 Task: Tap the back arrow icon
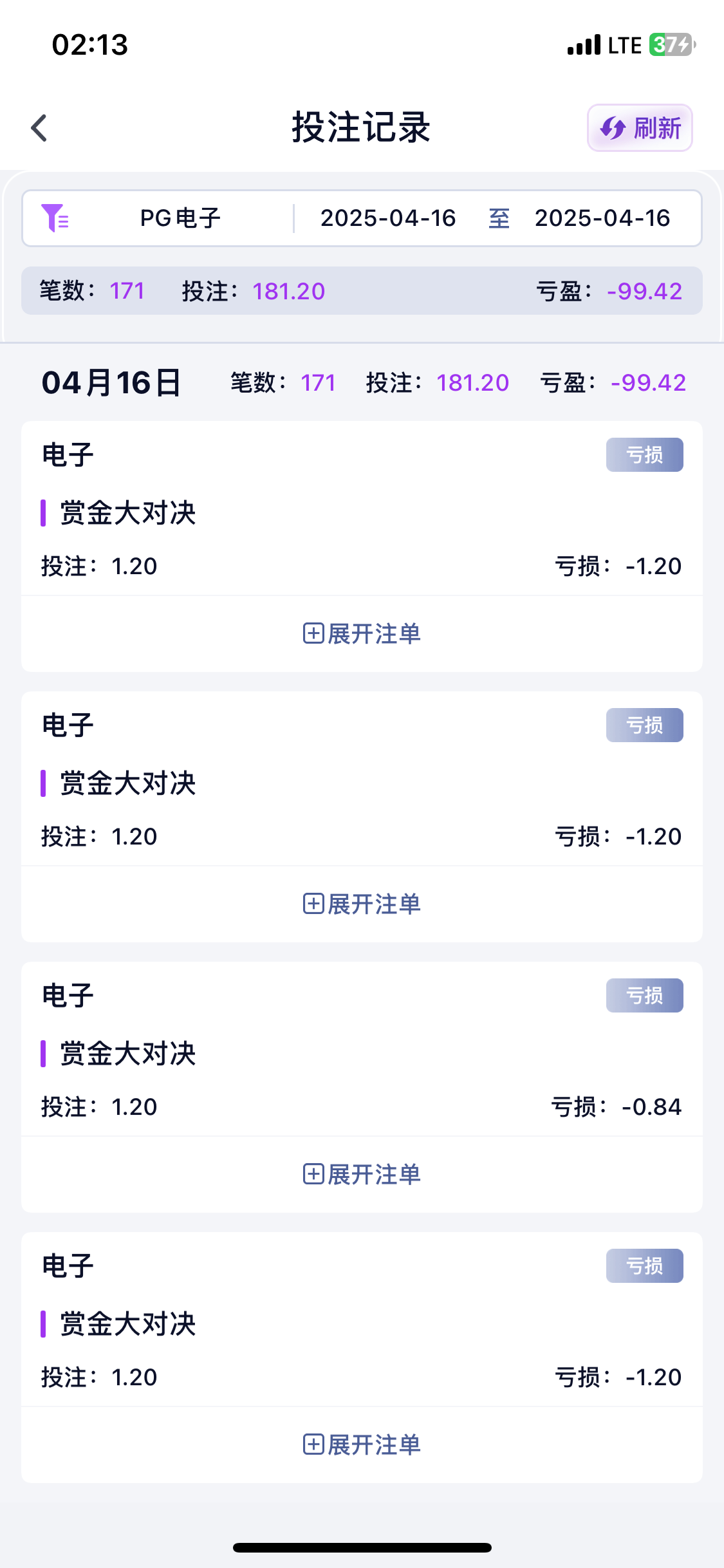pyautogui.click(x=40, y=128)
